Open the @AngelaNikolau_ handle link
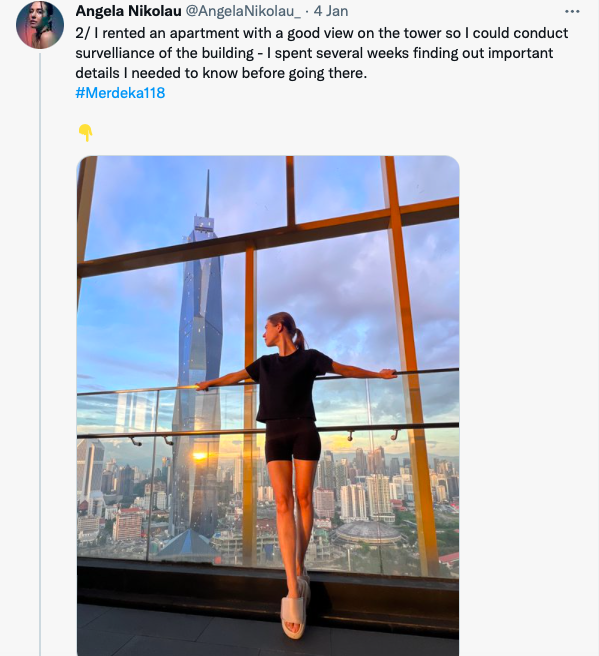Viewport: 599px width, 656px height. (x=243, y=11)
